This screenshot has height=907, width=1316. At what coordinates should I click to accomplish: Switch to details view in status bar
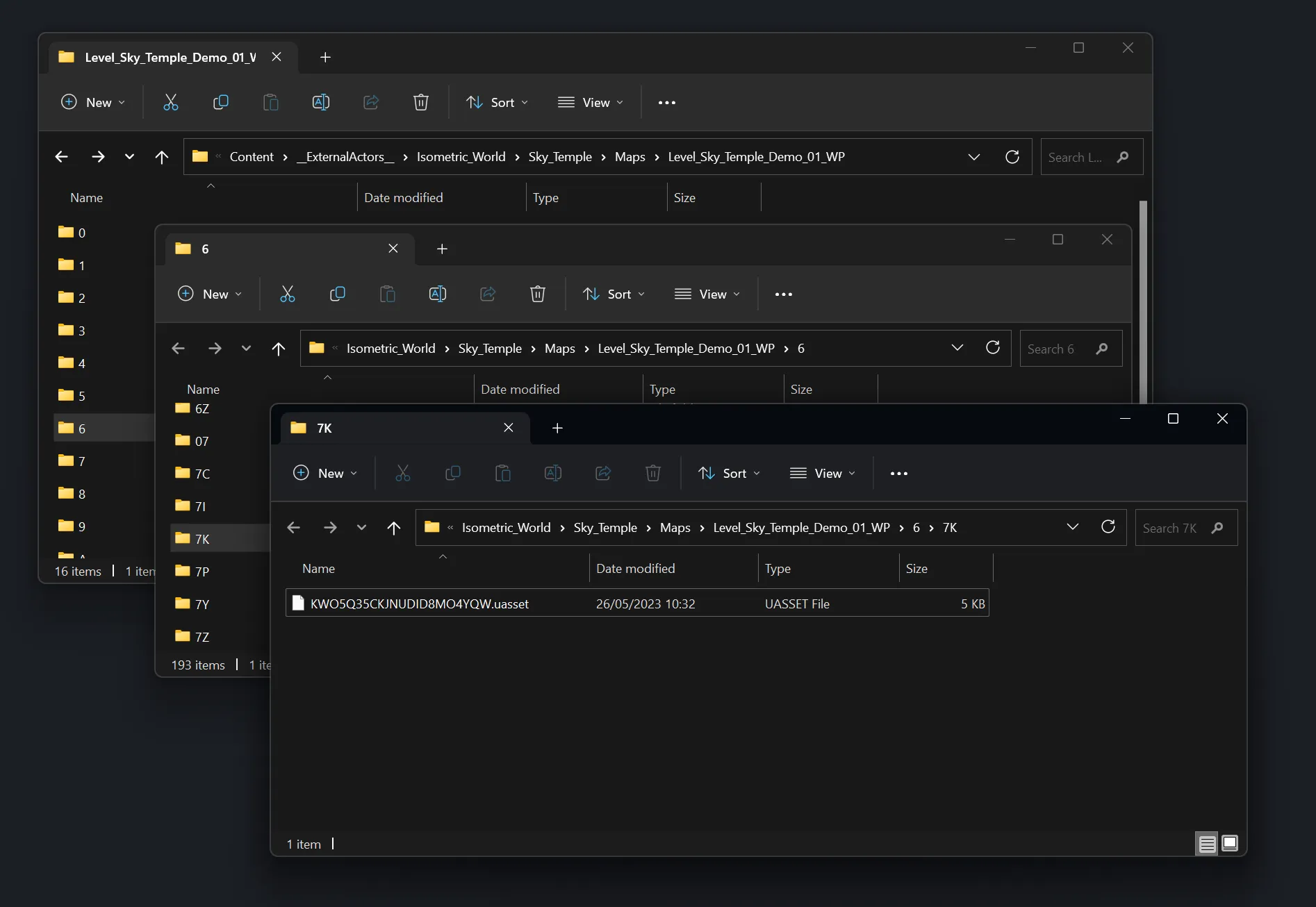[1207, 842]
